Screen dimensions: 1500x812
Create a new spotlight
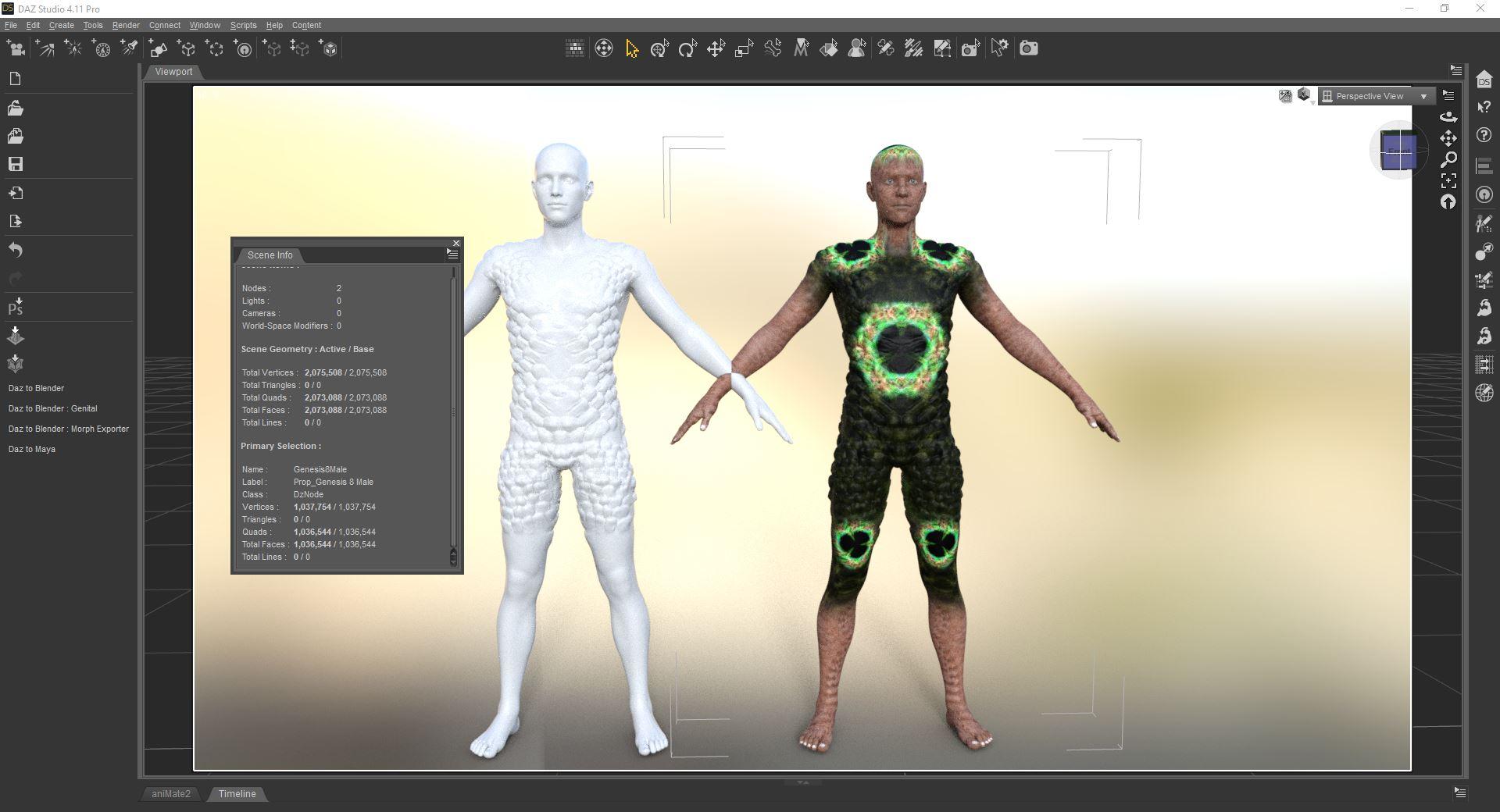coord(130,48)
